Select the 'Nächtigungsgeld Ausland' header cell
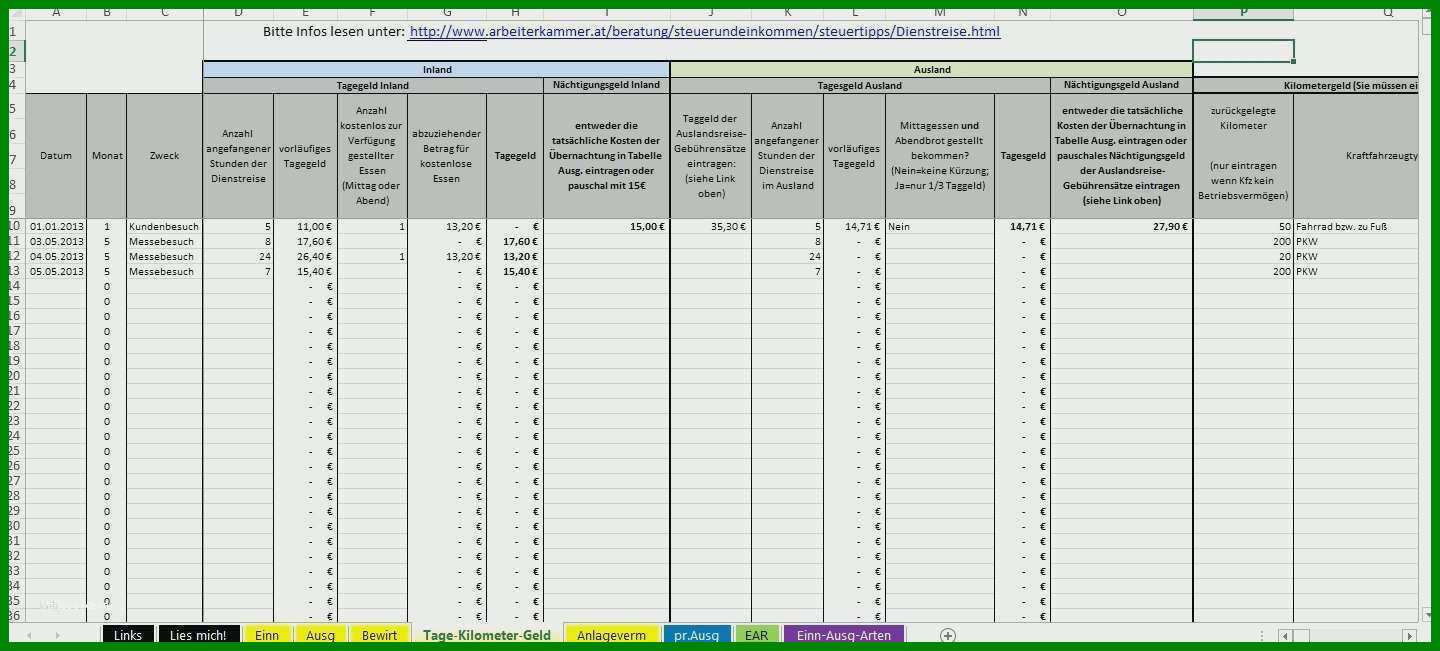This screenshot has width=1440, height=651. tap(1122, 86)
